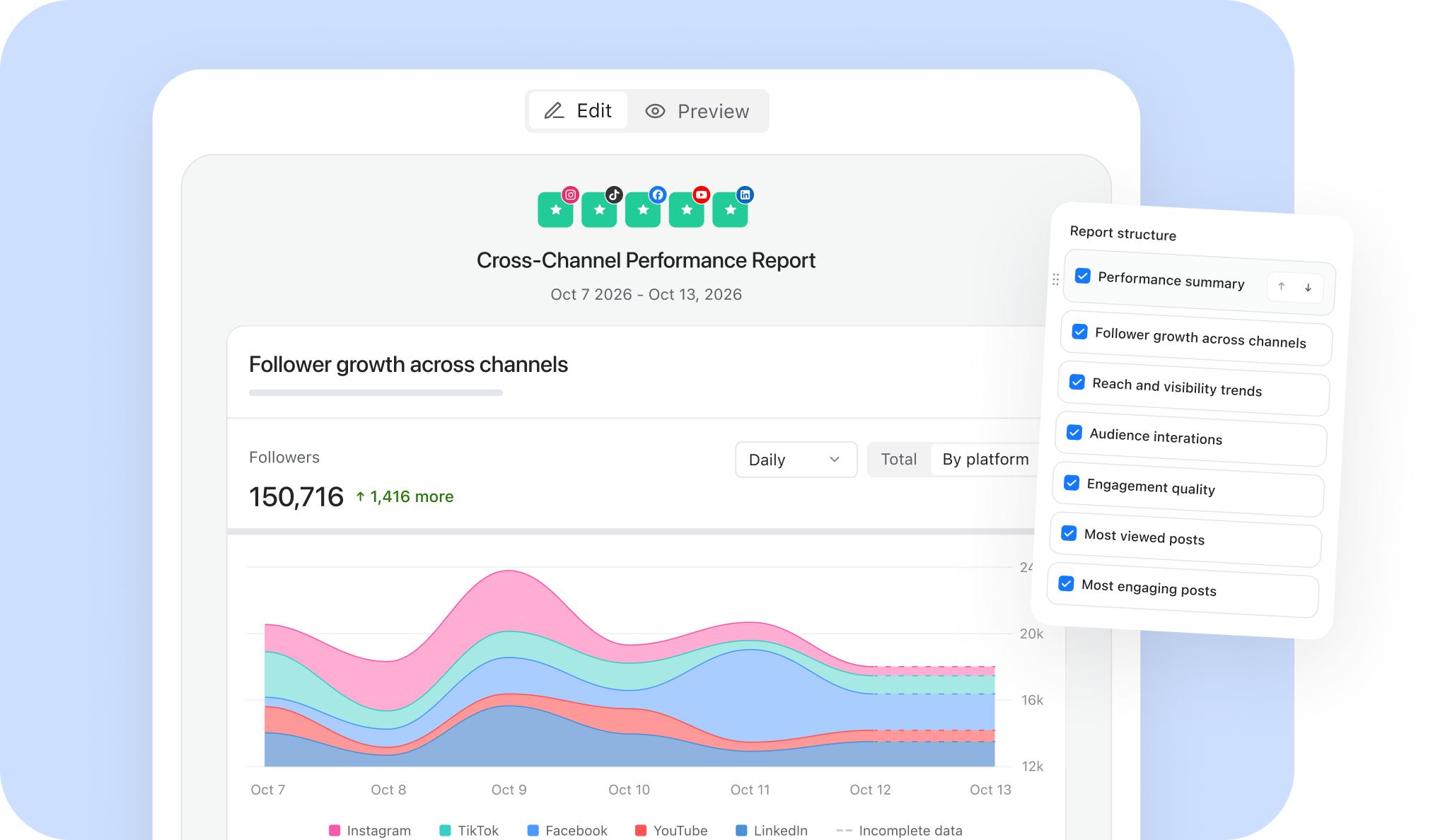Click the TikTok channel profile icon
This screenshot has width=1450, height=840.
(599, 209)
